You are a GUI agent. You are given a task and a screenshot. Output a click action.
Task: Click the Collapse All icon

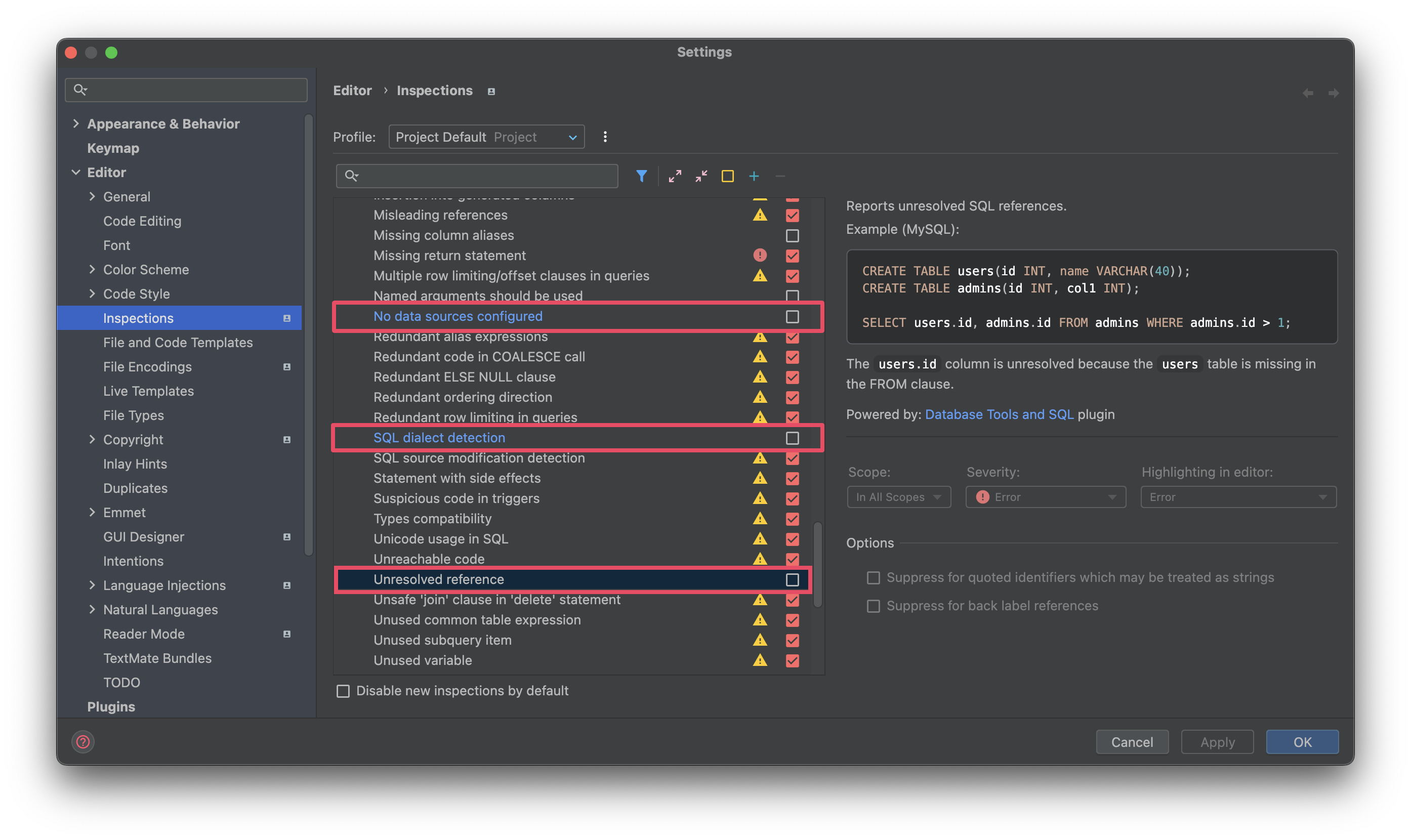click(x=701, y=176)
